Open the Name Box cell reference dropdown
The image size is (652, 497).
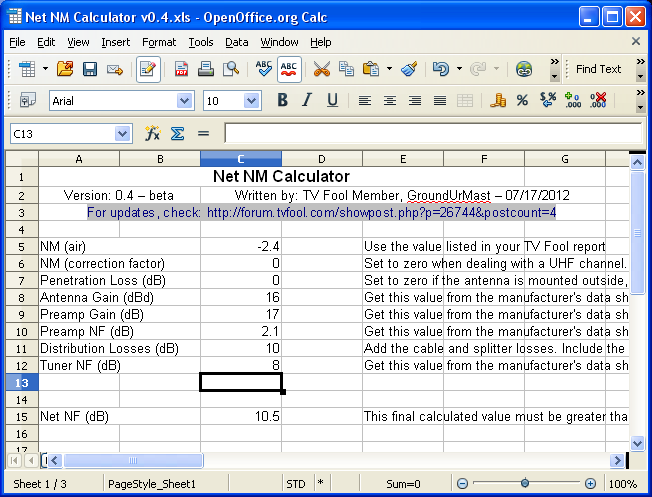pos(122,133)
